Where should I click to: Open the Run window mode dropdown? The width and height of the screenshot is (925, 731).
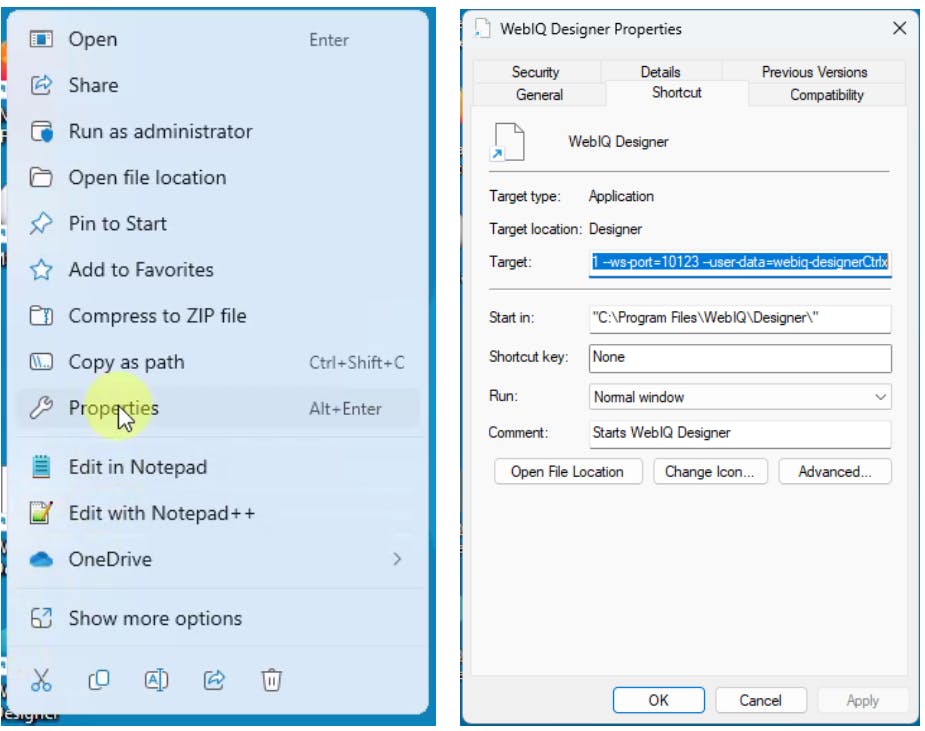pyautogui.click(x=881, y=397)
